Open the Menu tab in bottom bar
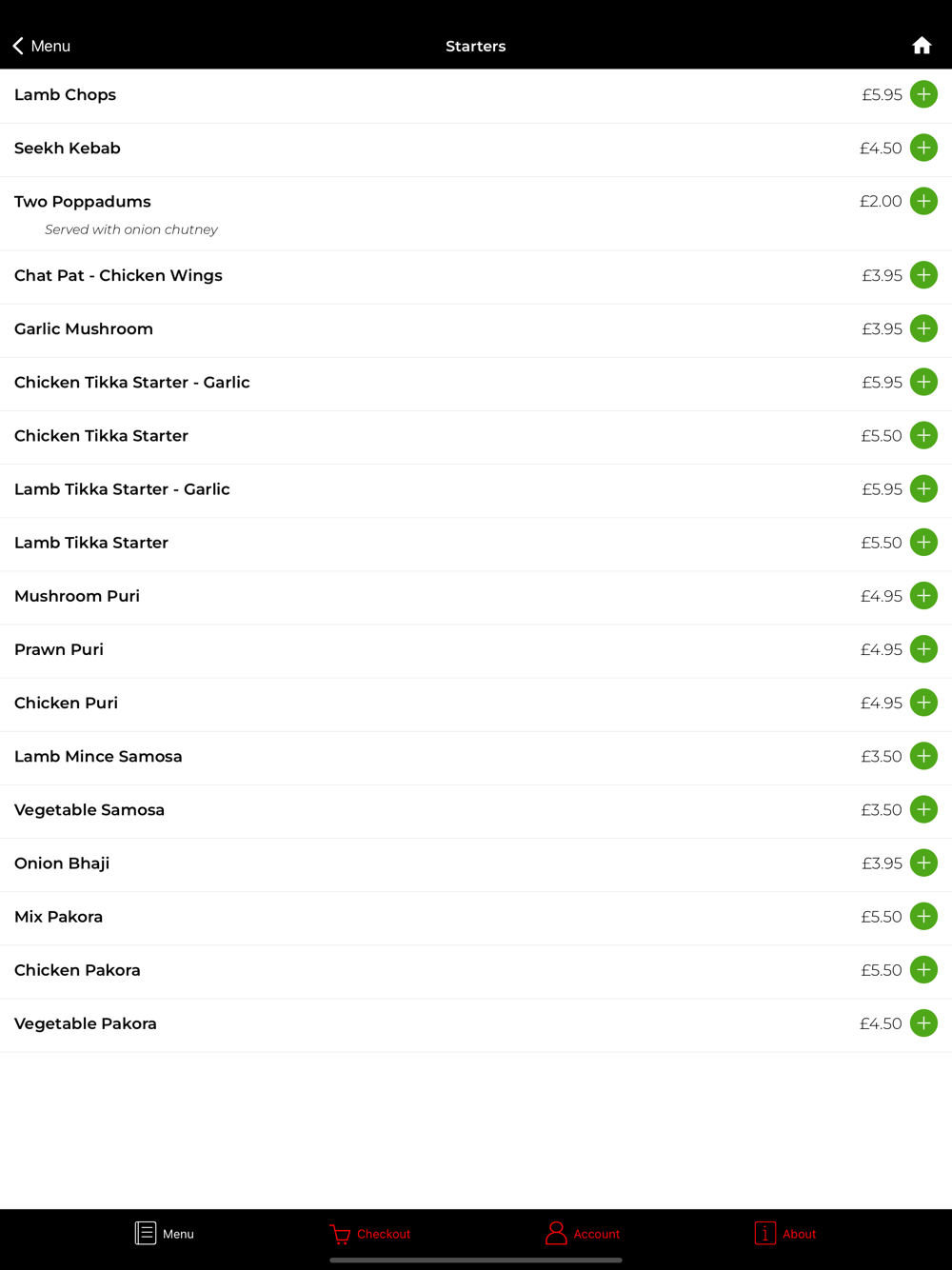This screenshot has width=952, height=1270. pos(165,1234)
